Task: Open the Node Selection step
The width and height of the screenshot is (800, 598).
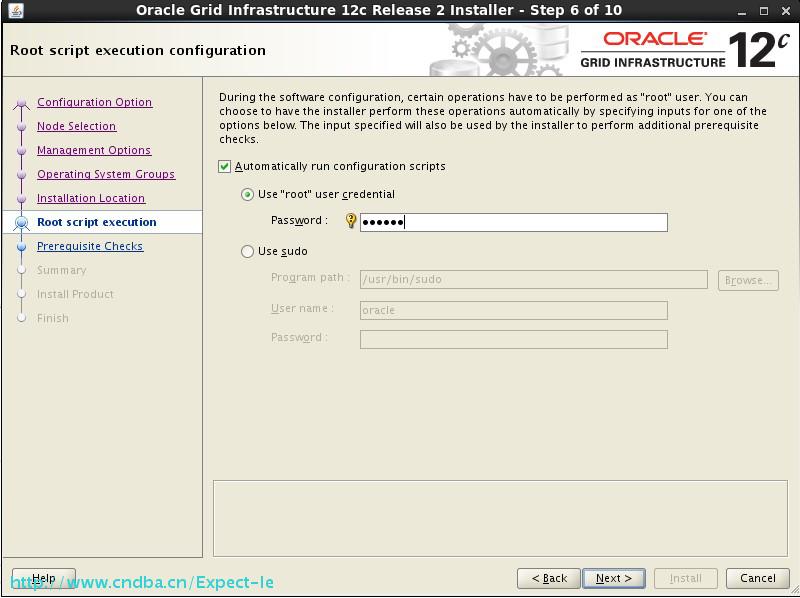Action: [77, 126]
